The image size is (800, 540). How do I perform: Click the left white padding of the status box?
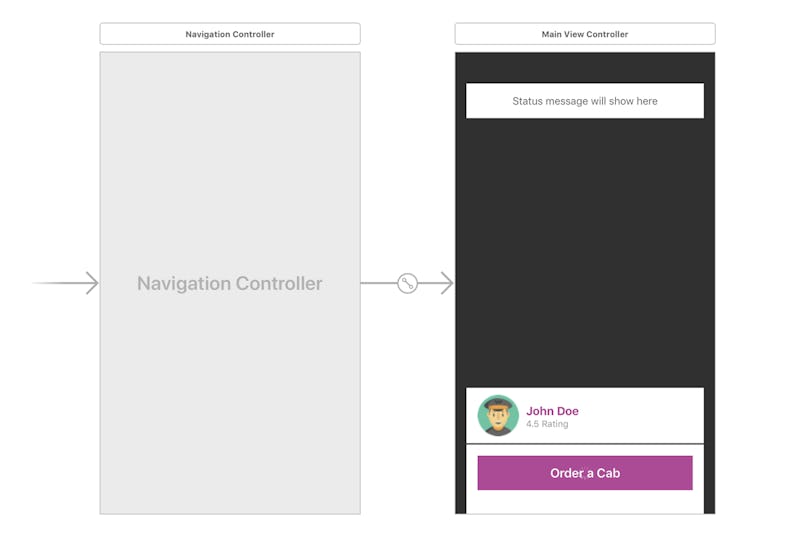[x=485, y=101]
